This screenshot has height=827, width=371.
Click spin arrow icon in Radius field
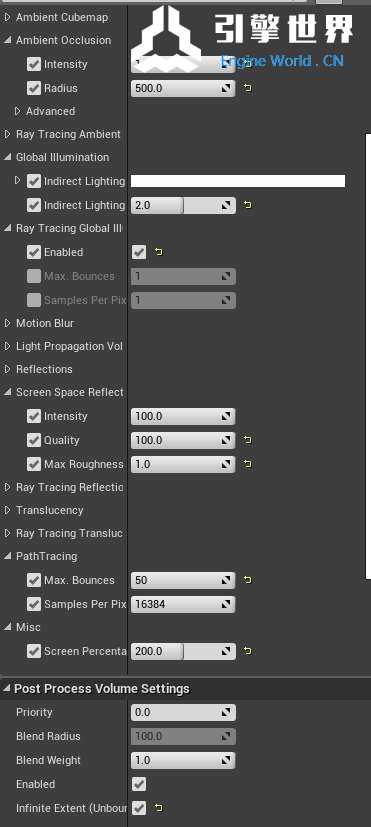pyautogui.click(x=227, y=88)
